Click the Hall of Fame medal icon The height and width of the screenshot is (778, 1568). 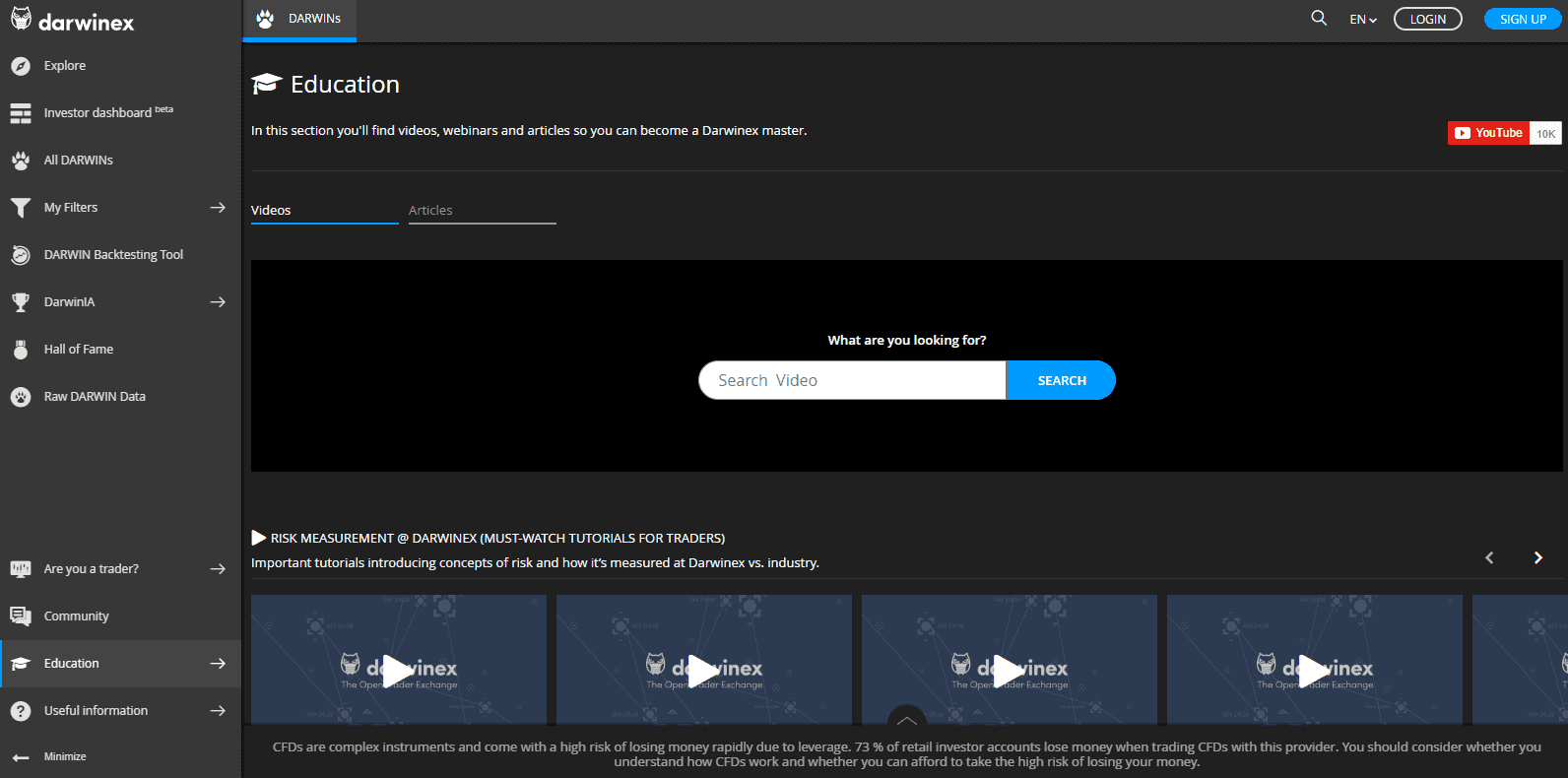[21, 350]
